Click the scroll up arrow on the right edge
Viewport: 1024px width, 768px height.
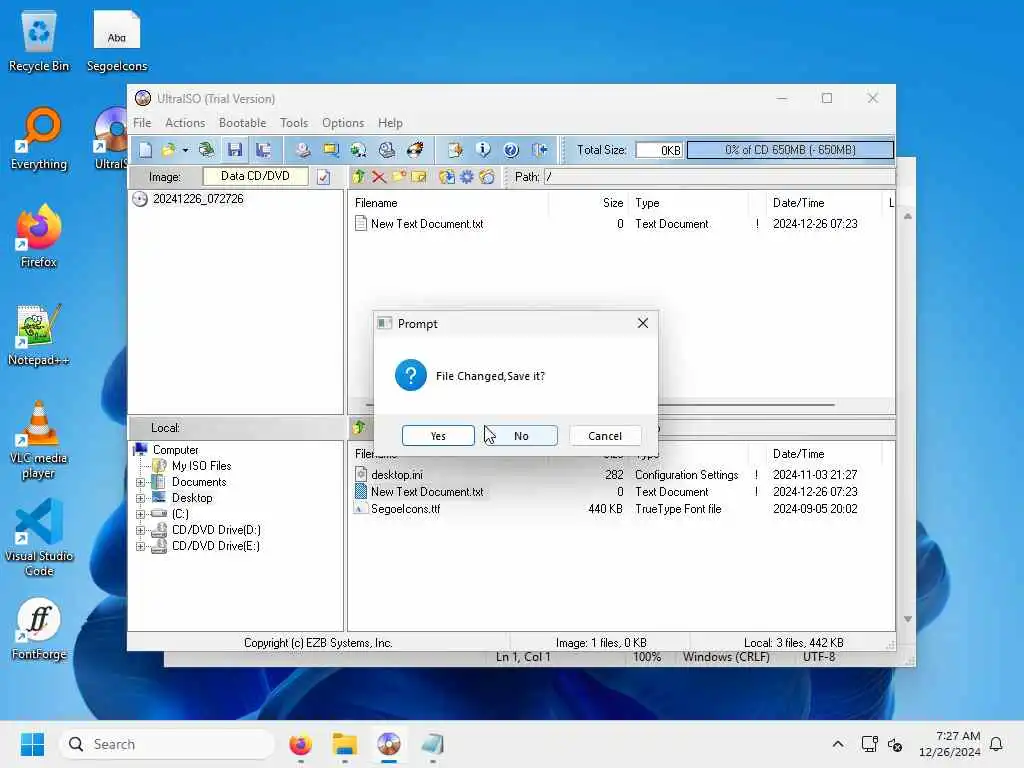908,216
